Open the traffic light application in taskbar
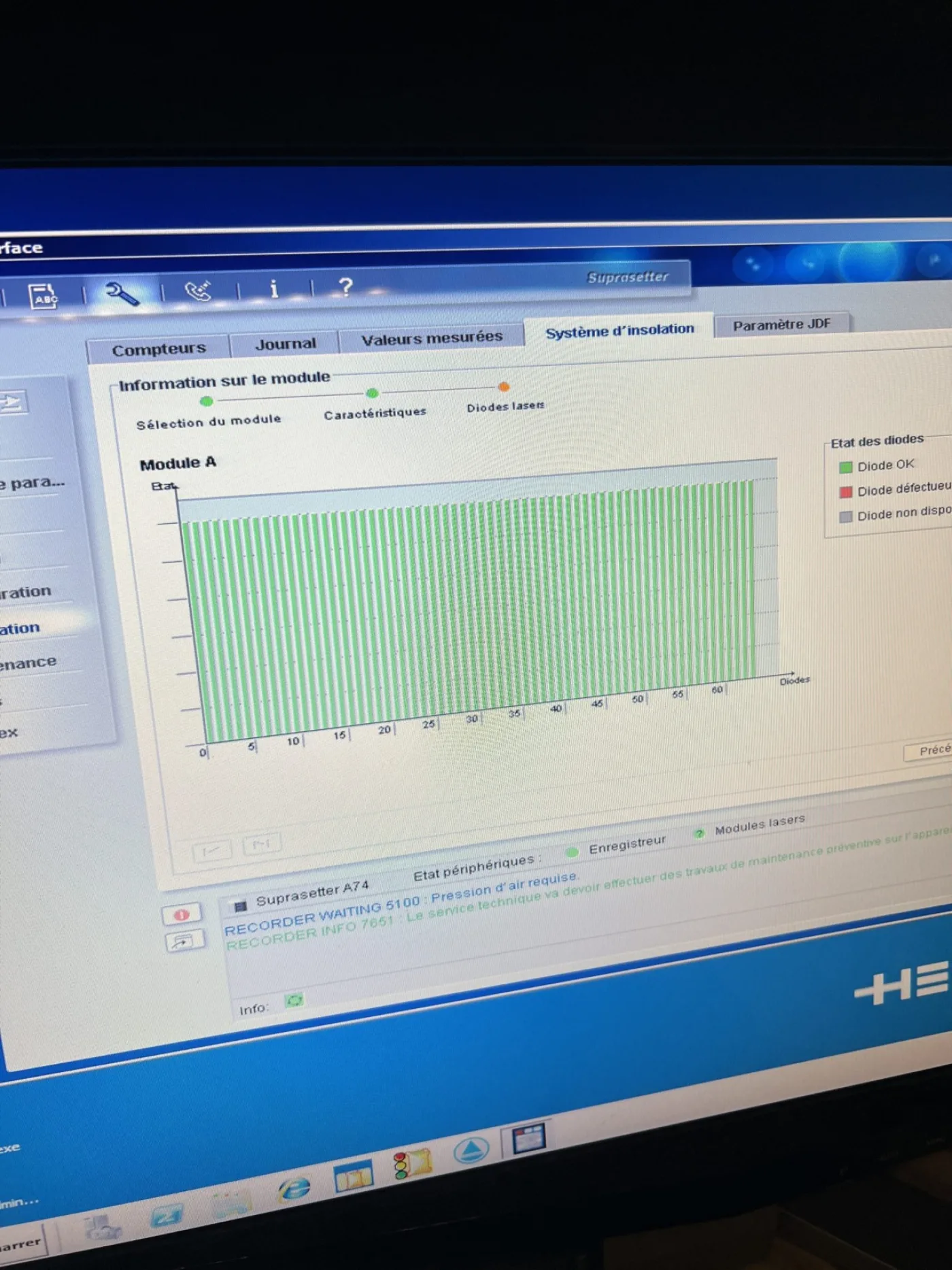The image size is (952, 1270). (413, 1165)
